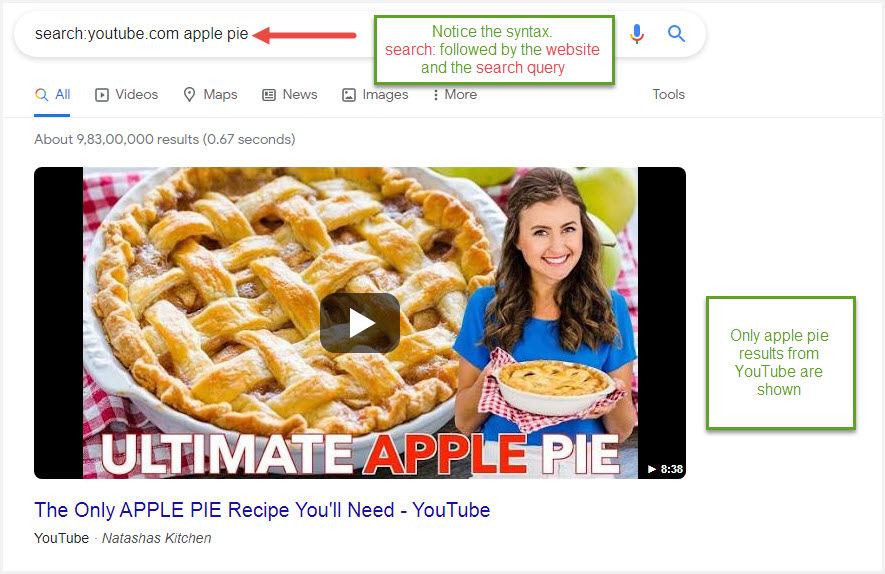Click the 8:38 video duration badge
This screenshot has width=885, height=574.
tap(665, 469)
